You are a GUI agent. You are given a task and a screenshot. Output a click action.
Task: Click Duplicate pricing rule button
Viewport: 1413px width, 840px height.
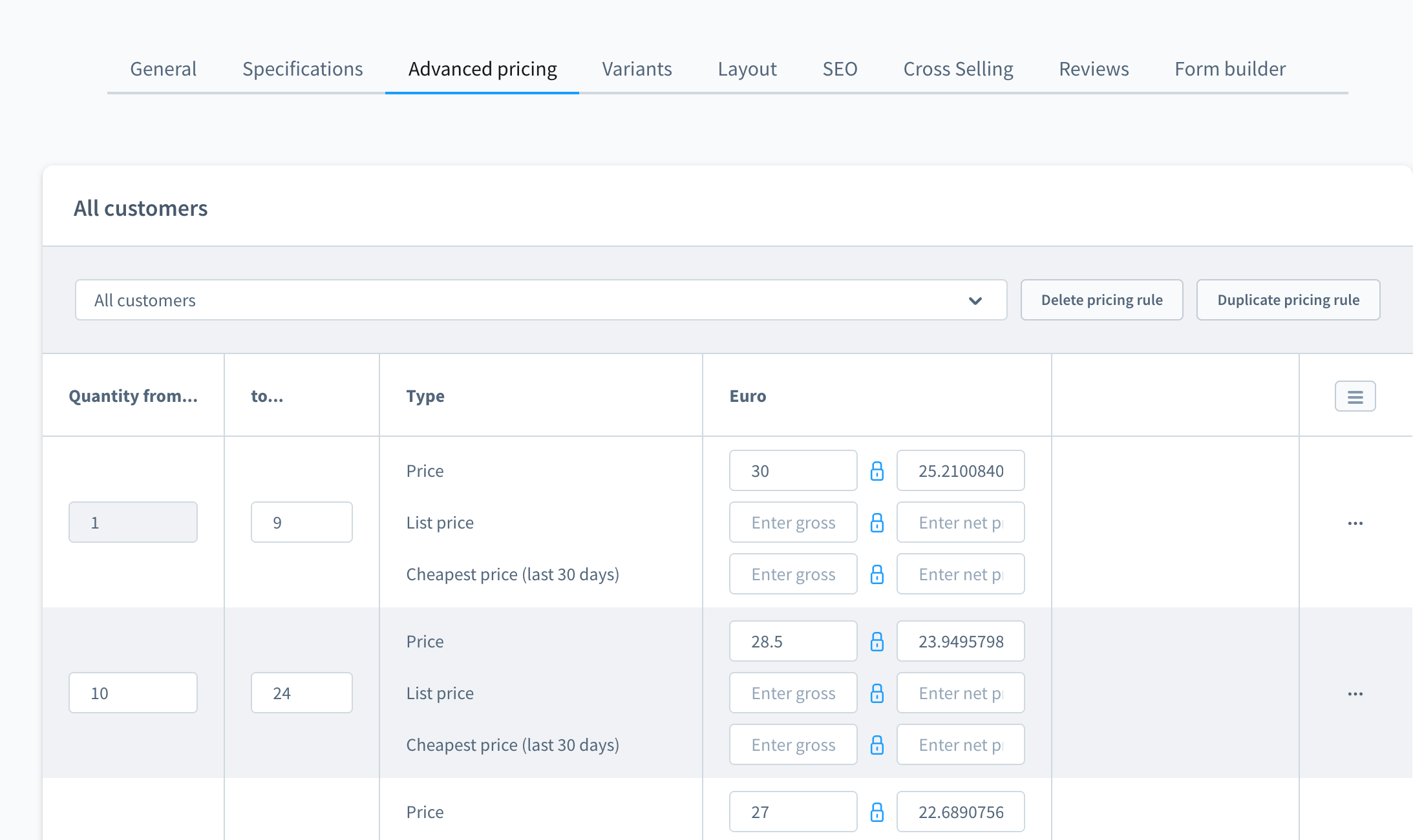[x=1288, y=300]
